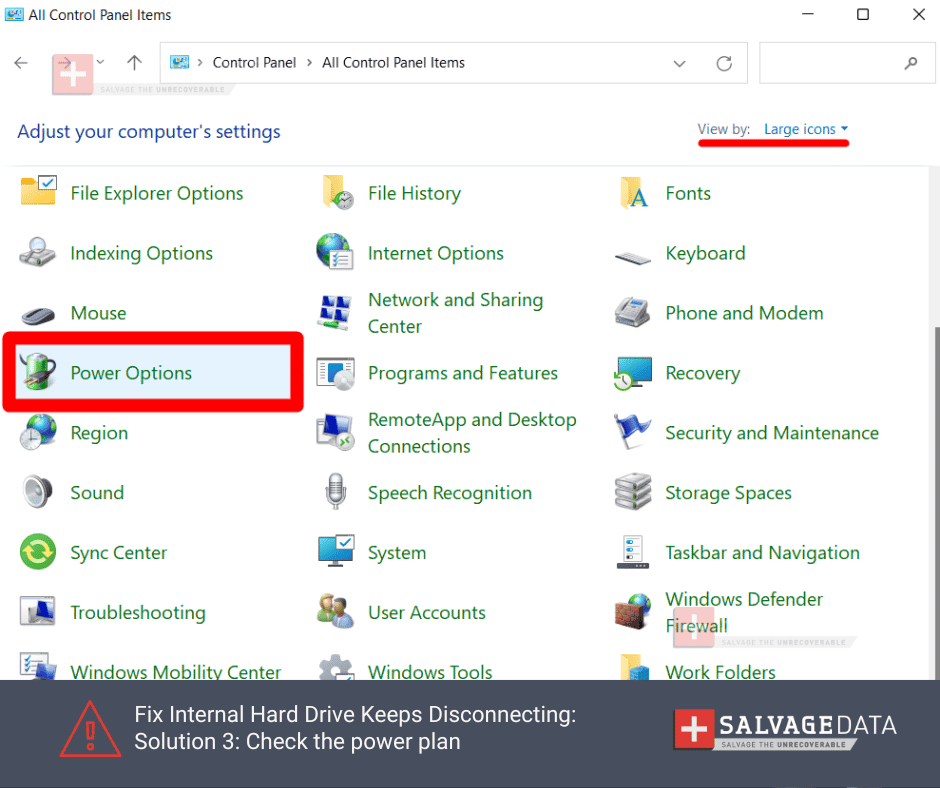This screenshot has height=788, width=940.
Task: Open the User Accounts link
Action: pos(427,612)
